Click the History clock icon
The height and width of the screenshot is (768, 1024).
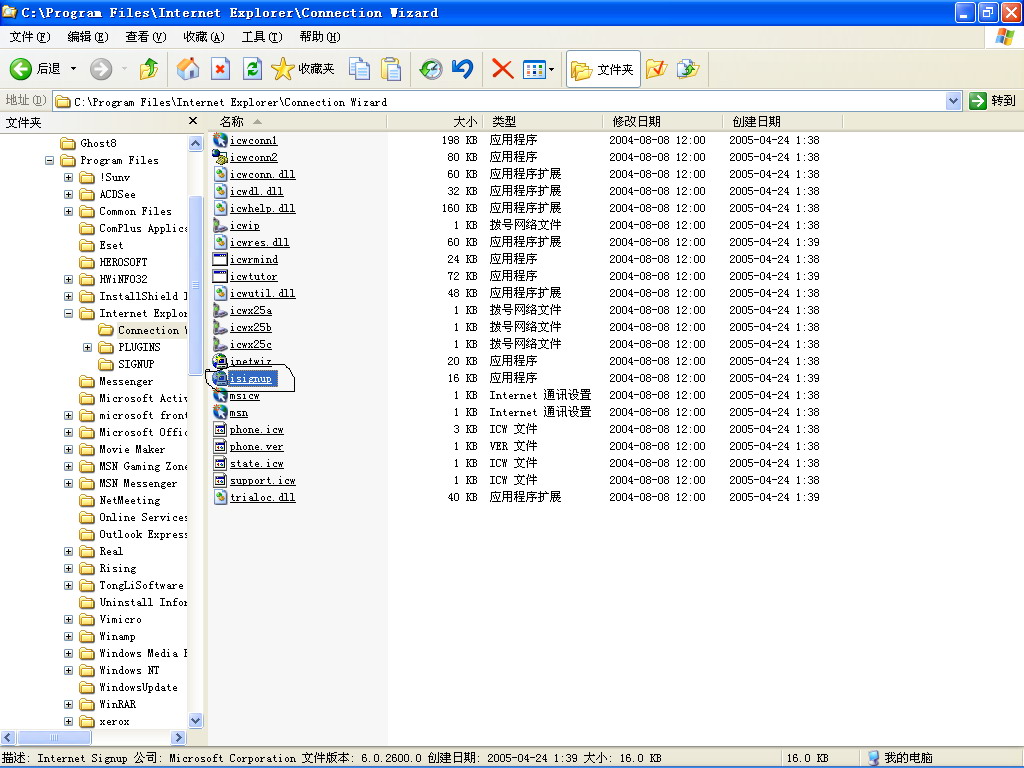(430, 69)
